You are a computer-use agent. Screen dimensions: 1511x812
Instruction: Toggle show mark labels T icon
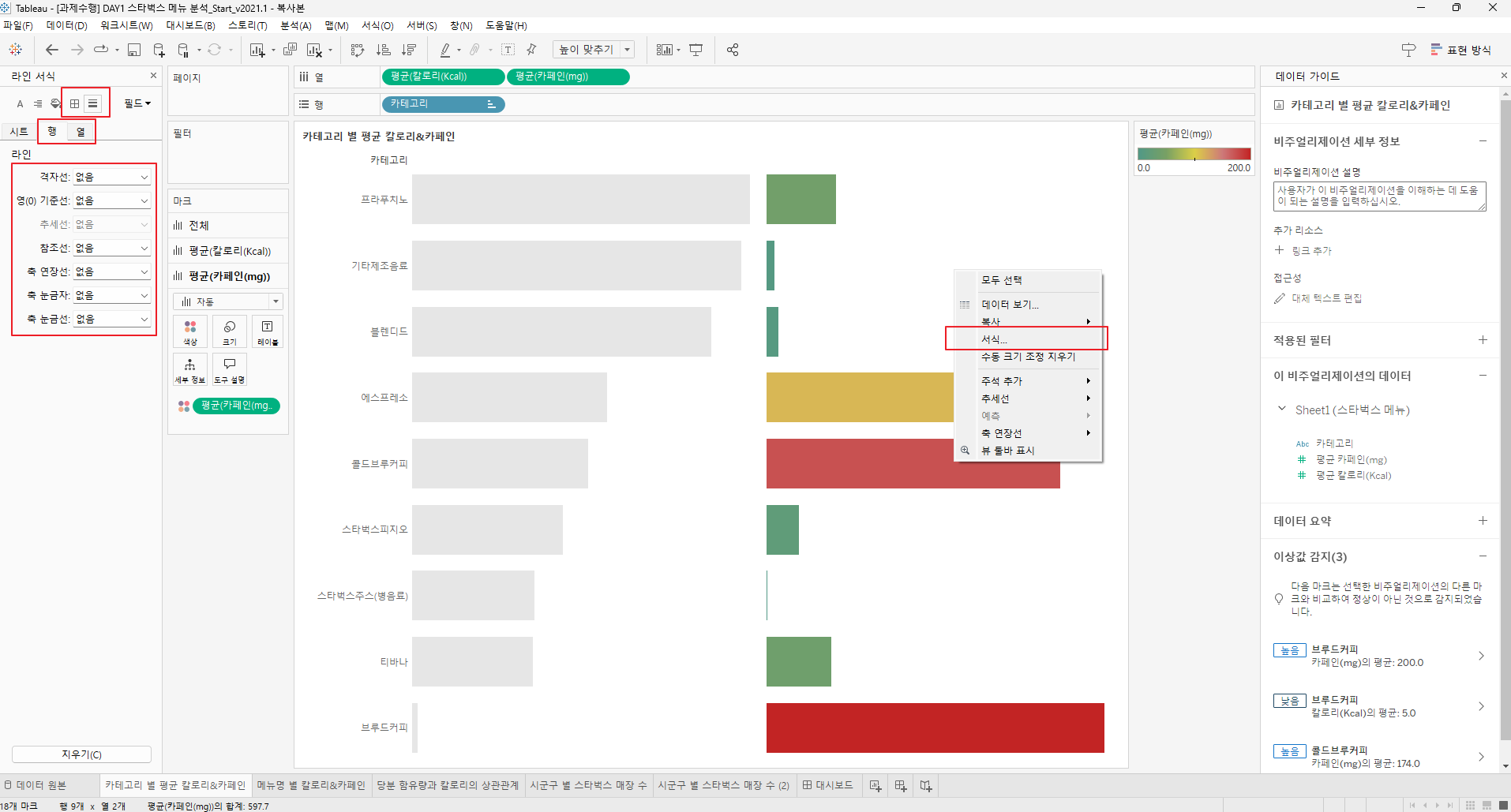[x=508, y=50]
